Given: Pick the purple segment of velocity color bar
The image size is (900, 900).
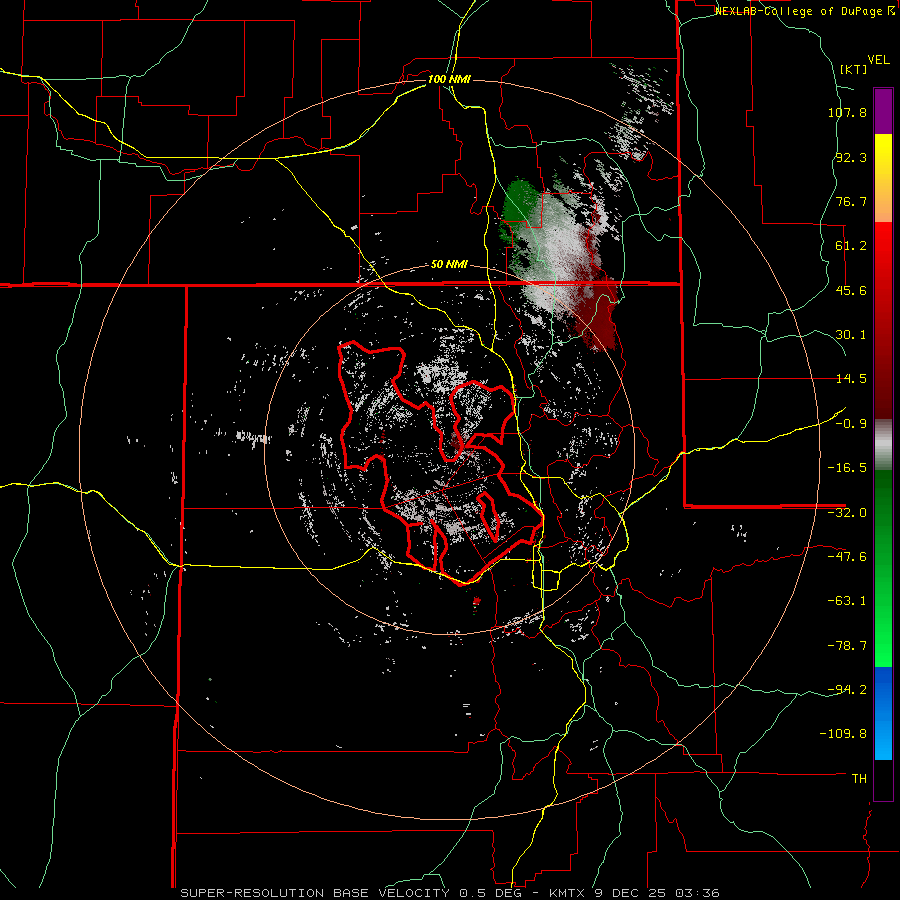Looking at the screenshot, I should pos(883,111).
